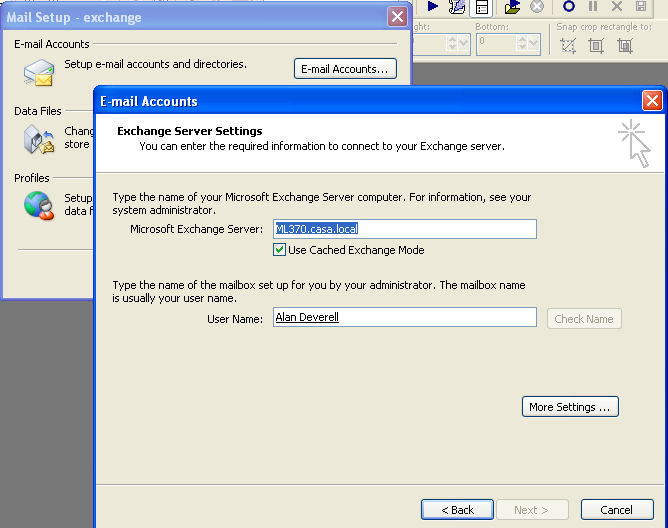
Task: Close the E-mail Accounts dialog
Action: (652, 101)
